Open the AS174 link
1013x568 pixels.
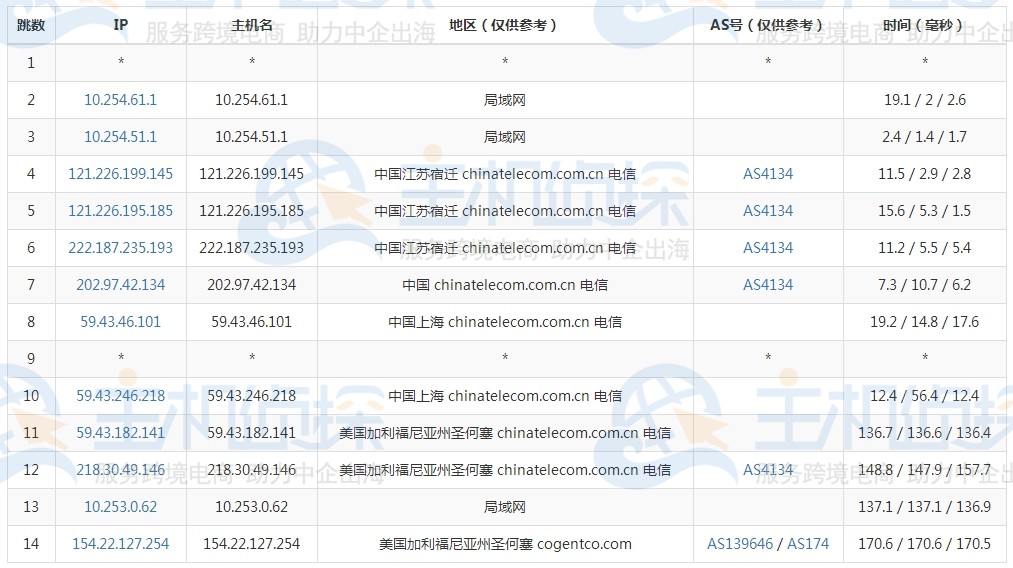pos(808,544)
